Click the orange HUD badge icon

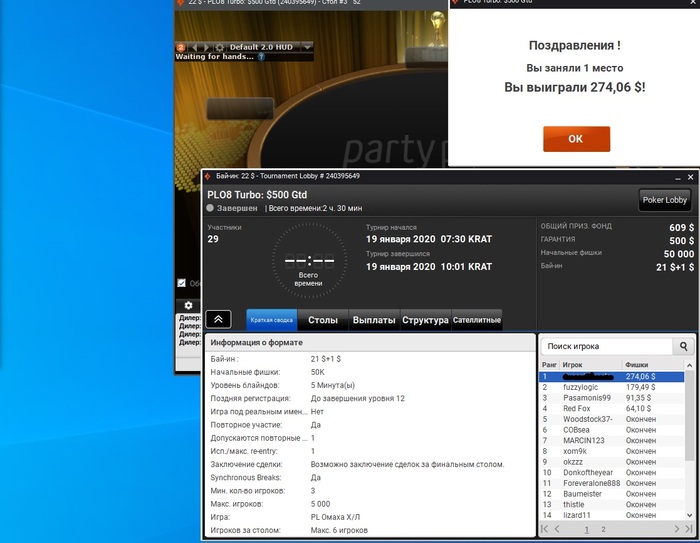pos(180,47)
